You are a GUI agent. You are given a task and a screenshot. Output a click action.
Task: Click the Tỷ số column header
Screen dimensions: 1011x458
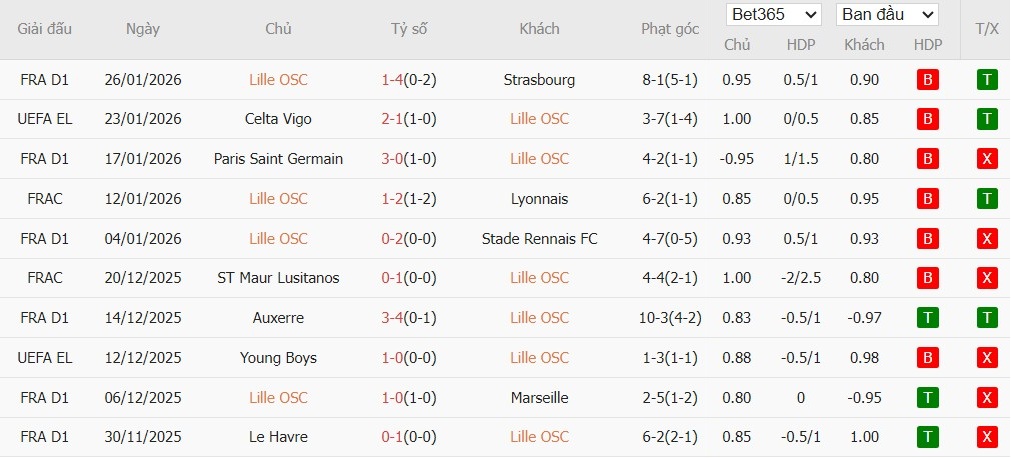pyautogui.click(x=409, y=29)
